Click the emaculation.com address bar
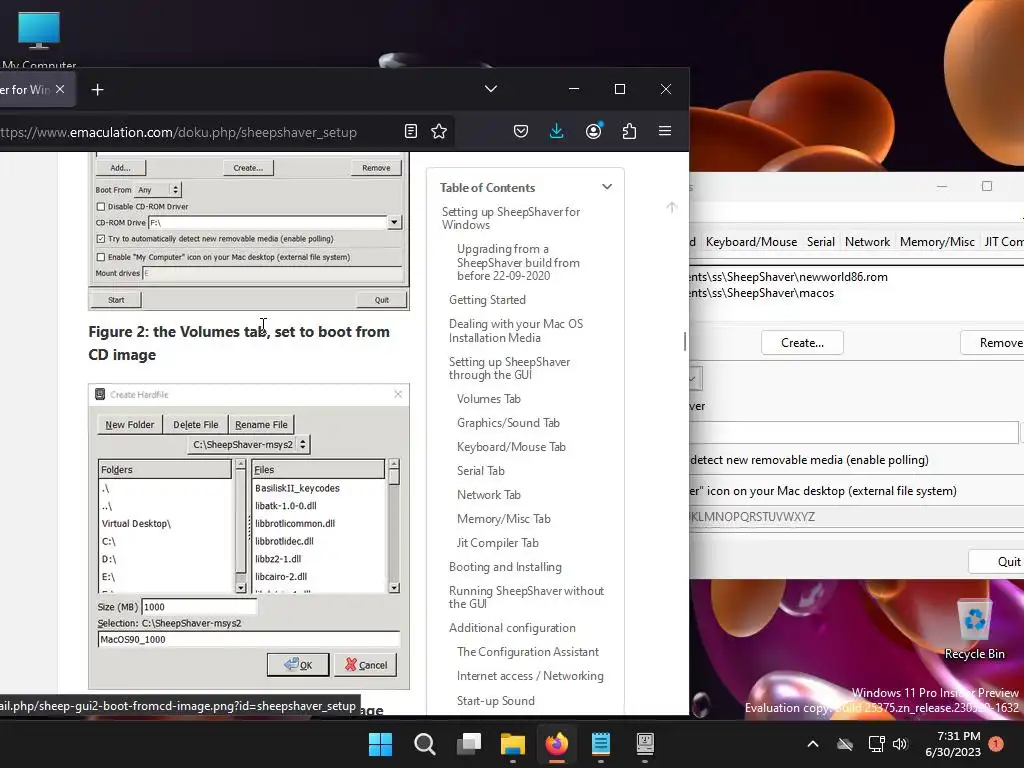 pyautogui.click(x=196, y=132)
